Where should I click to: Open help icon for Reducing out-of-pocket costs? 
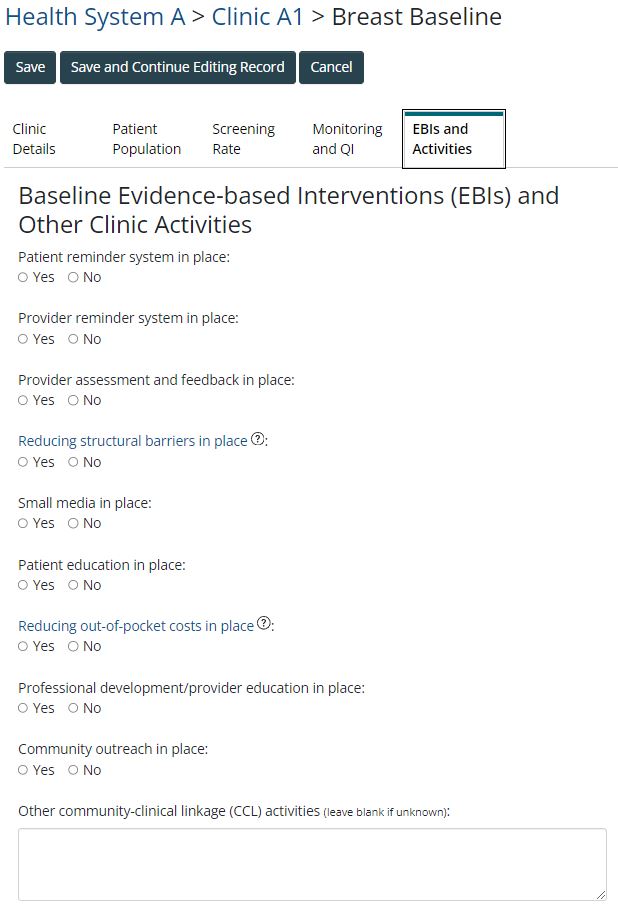pos(264,625)
